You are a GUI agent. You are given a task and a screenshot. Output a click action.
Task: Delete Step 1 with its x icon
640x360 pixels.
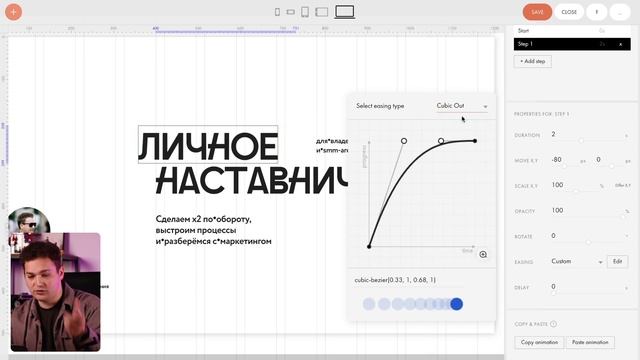[620, 44]
